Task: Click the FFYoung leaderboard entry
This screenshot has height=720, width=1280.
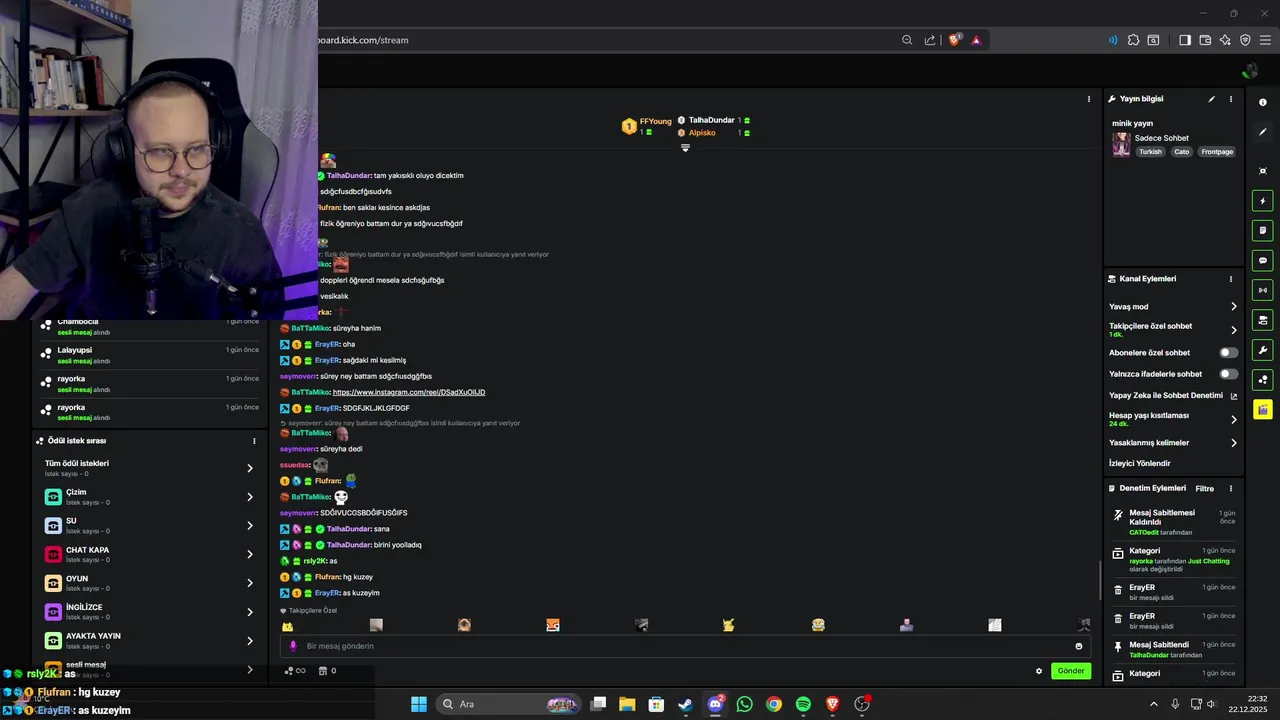Action: [x=647, y=126]
